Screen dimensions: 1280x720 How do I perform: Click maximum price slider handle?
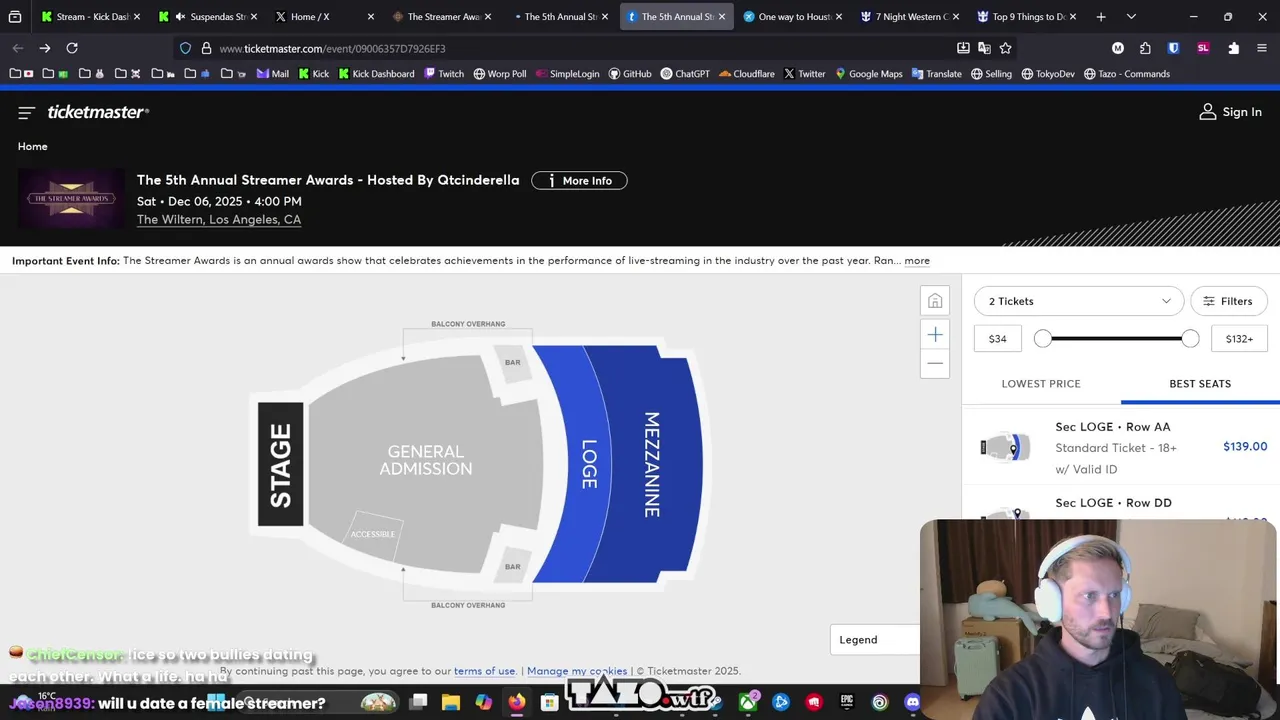click(1190, 339)
